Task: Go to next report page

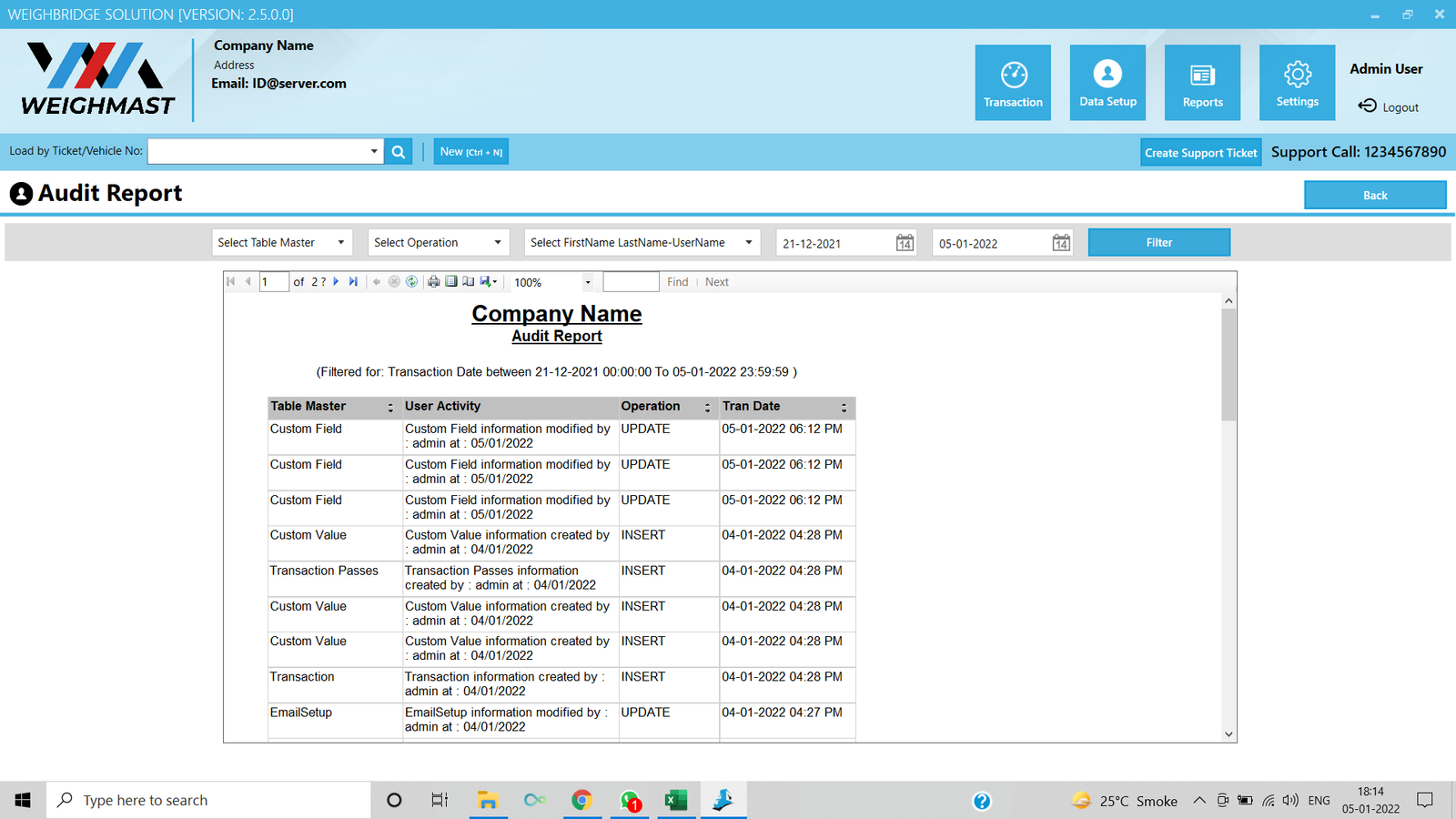Action: pos(337,282)
